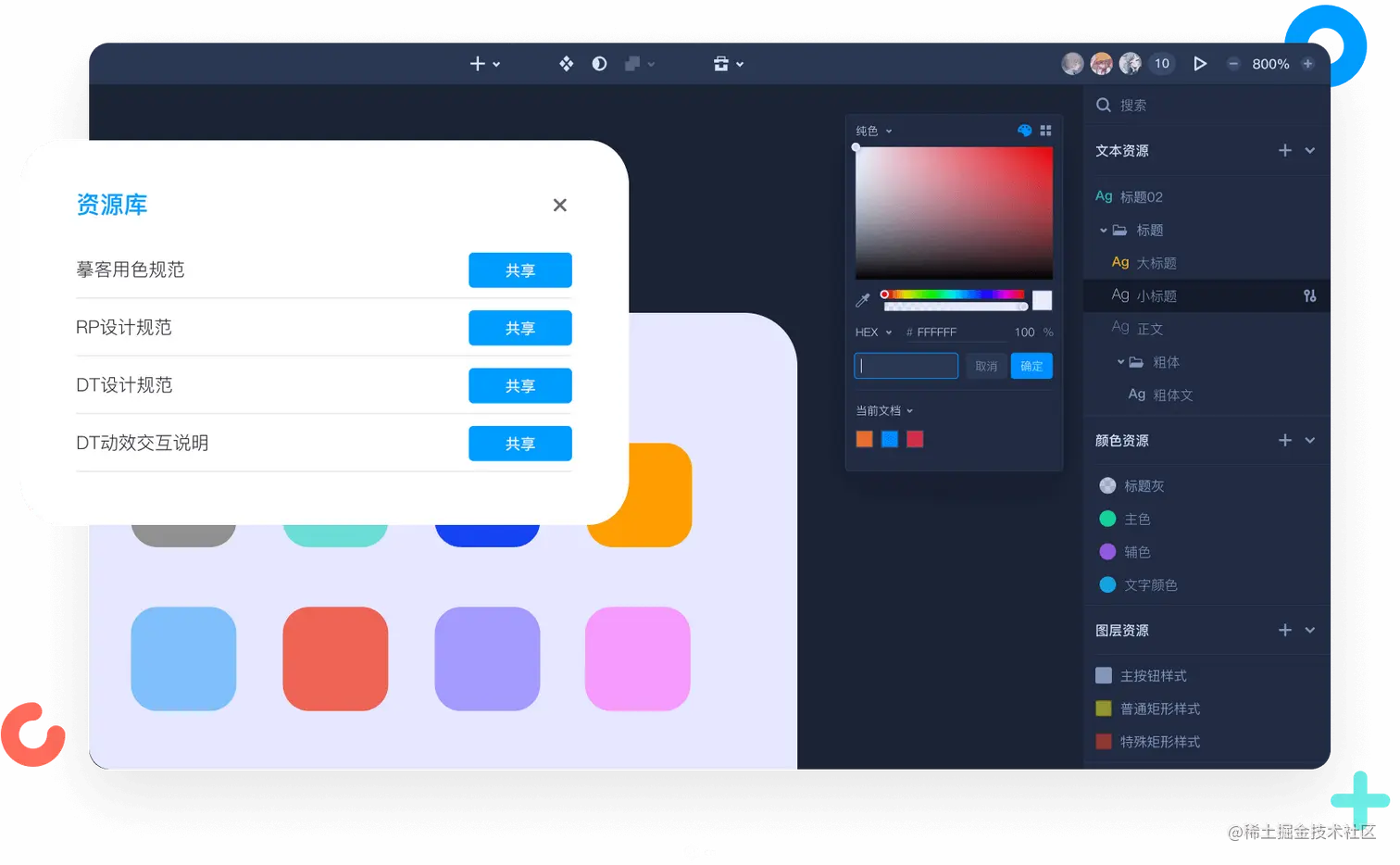Share RP设计规范 with 共享 button

pos(520,328)
